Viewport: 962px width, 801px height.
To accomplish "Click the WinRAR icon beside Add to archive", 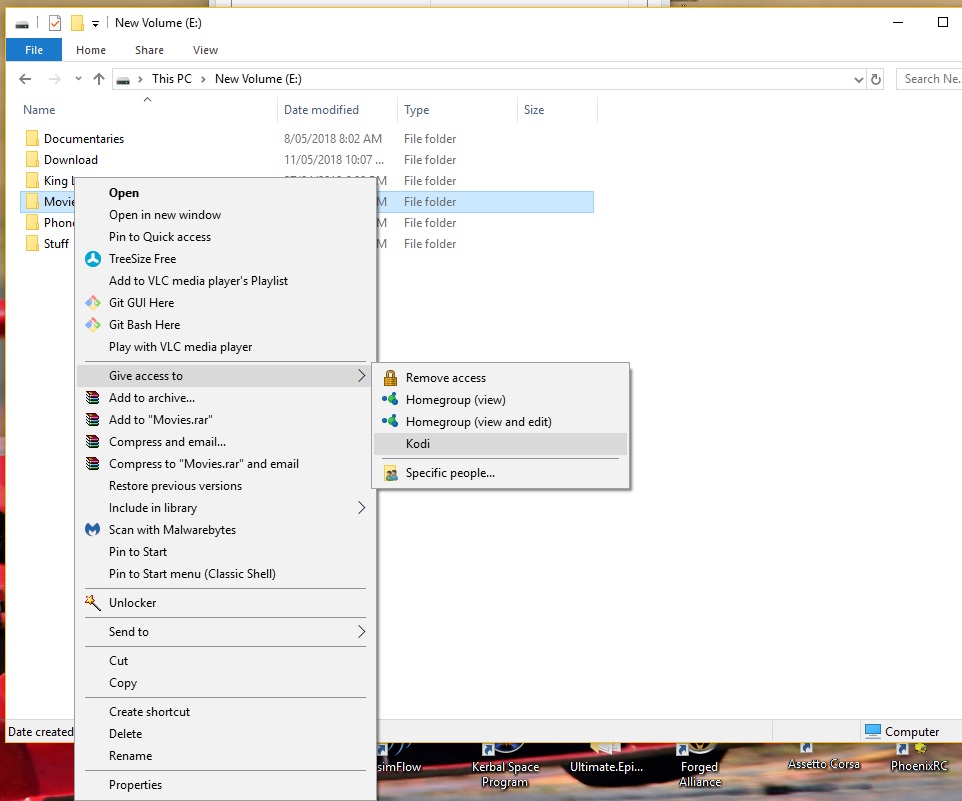I will click(92, 398).
